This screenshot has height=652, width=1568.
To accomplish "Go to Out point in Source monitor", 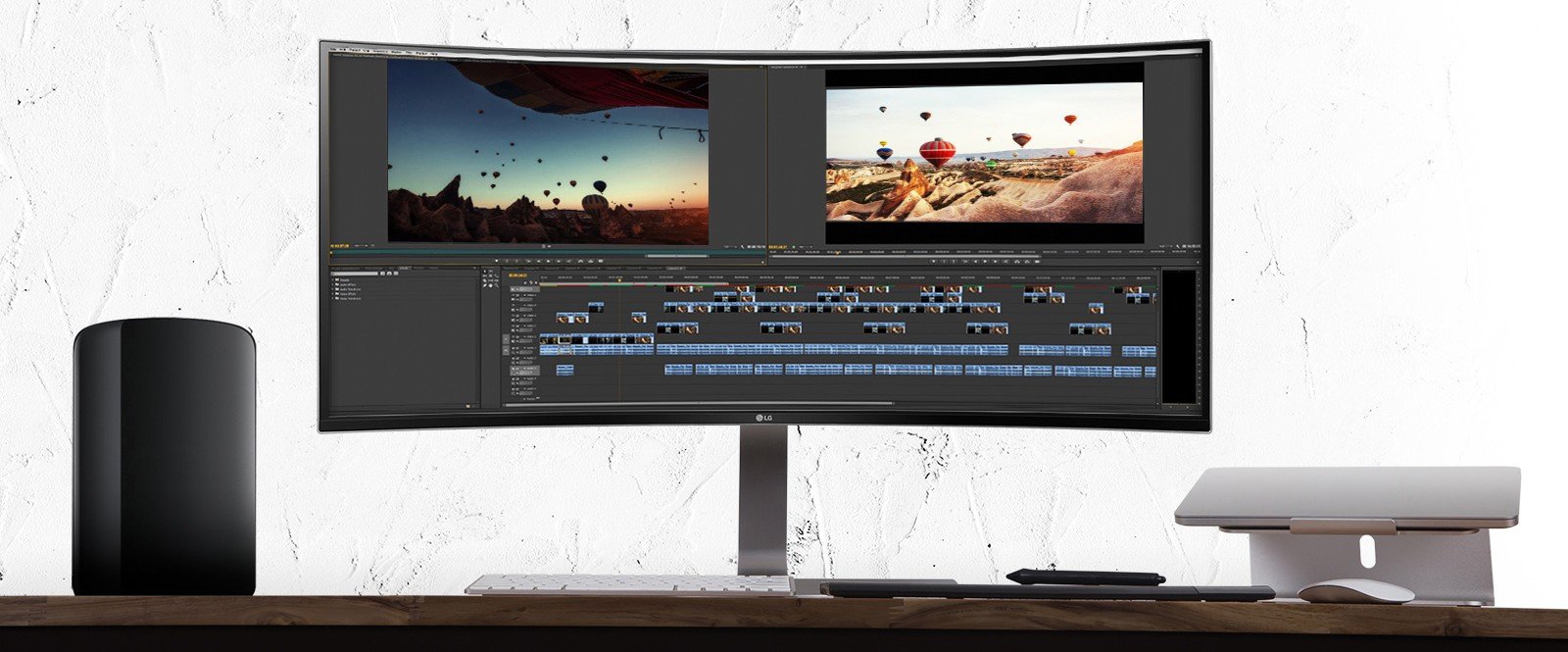I will (x=569, y=261).
